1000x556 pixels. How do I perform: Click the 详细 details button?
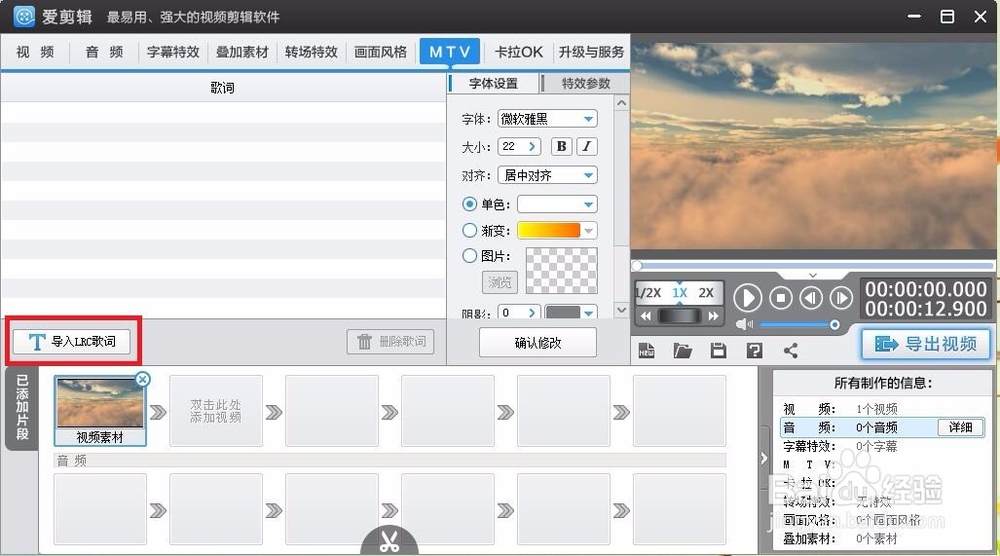pos(960,427)
